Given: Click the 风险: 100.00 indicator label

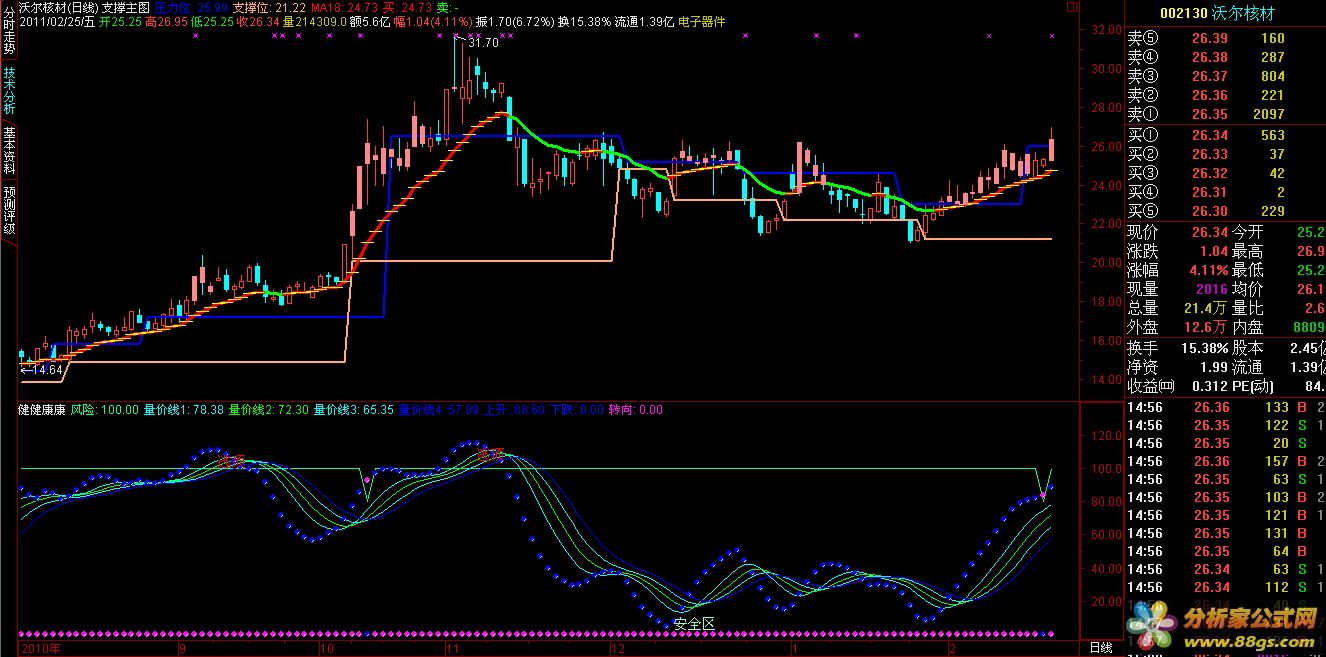Looking at the screenshot, I should point(104,409).
